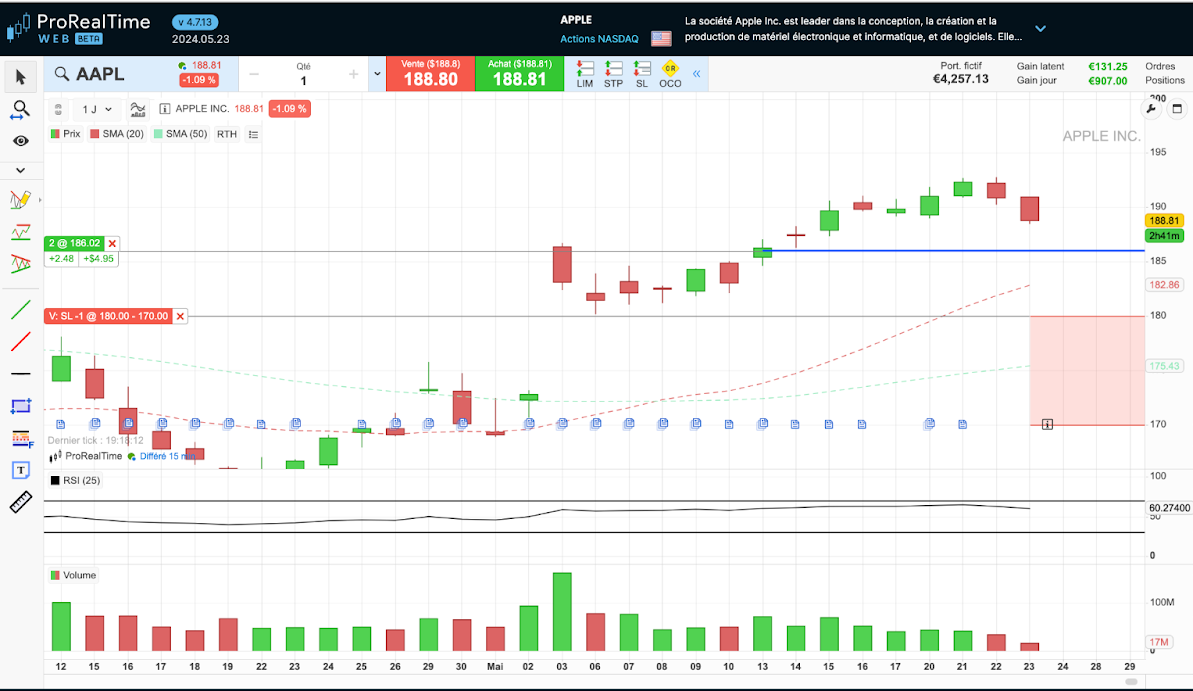Click the Actions NASDAQ link

[600, 39]
